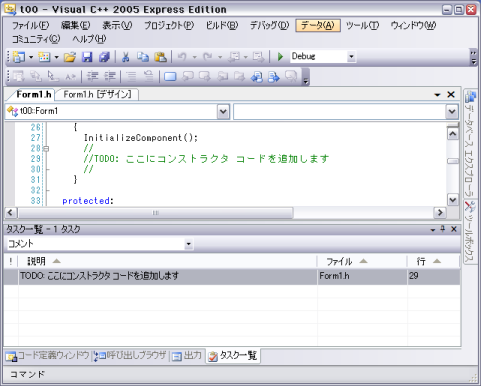This screenshot has height=386, width=481.
Task: Open the Undo history dropdown arrow
Action: [x=194, y=57]
